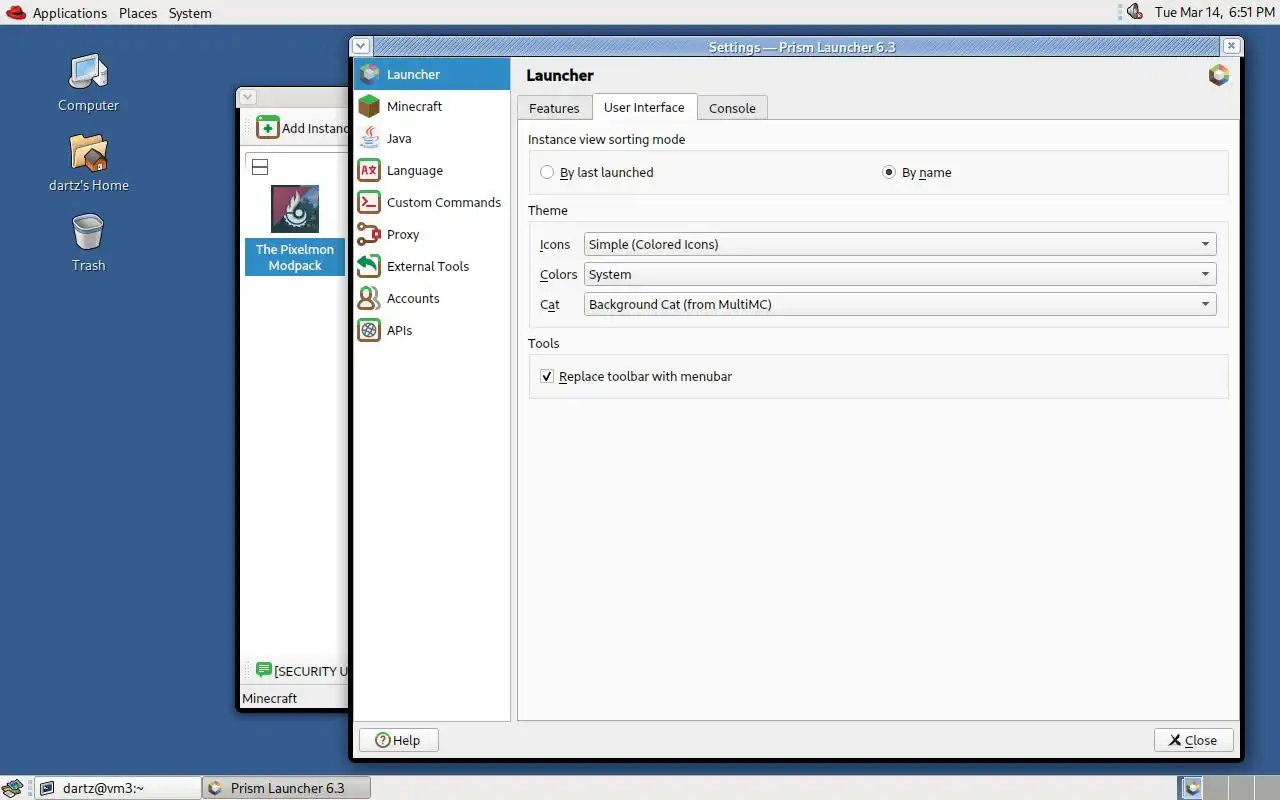Select By last launched sorting

point(597,172)
